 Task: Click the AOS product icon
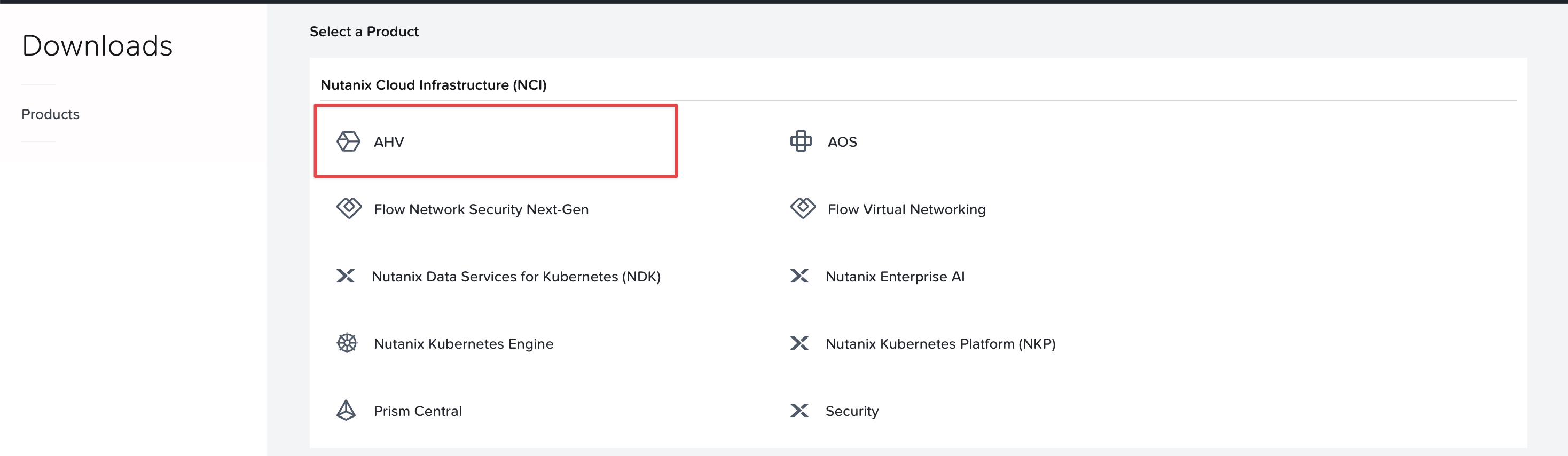point(801,141)
